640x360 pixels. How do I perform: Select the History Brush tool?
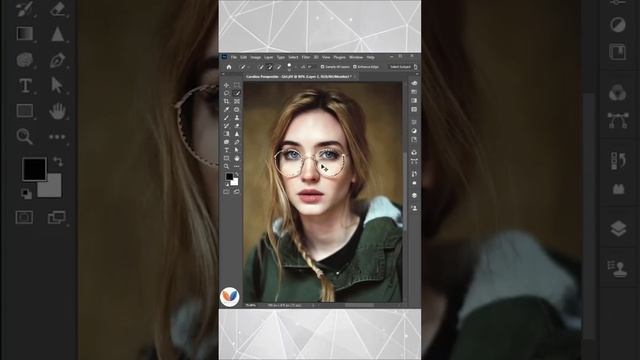(x=227, y=126)
